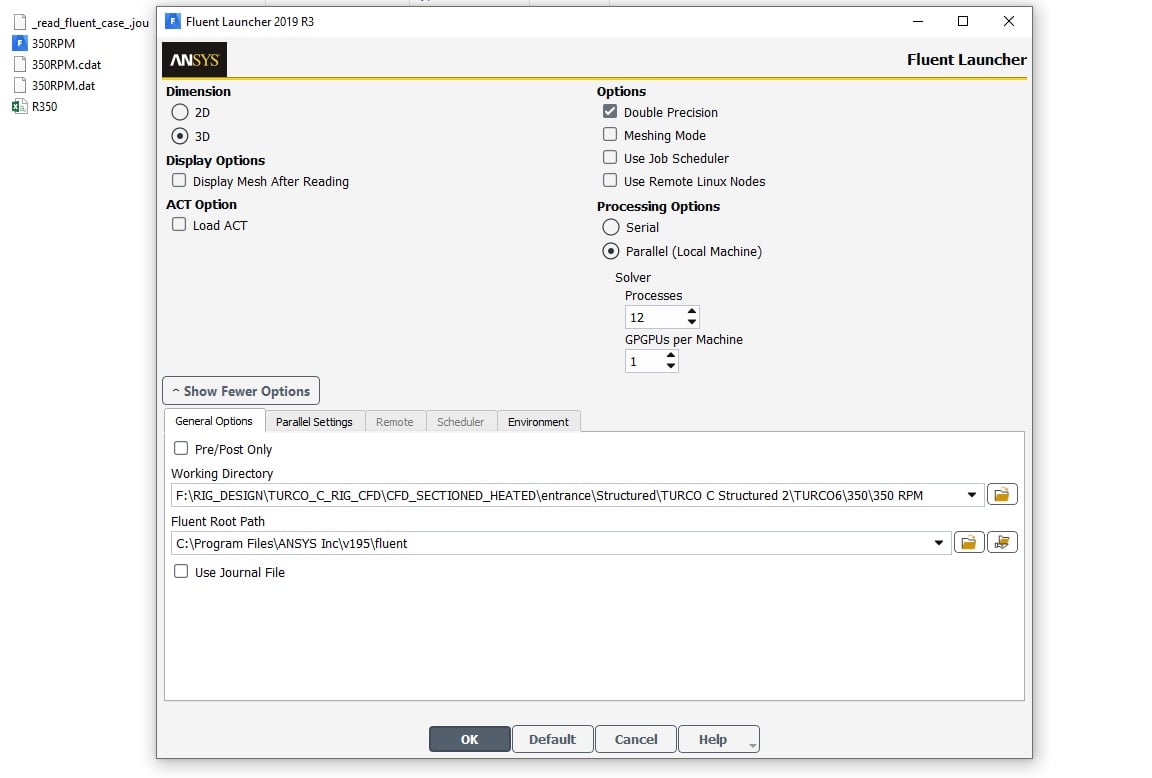Screen dimensions: 1152x778
Task: Enable the Pre/Post Only checkbox
Action: 181,448
